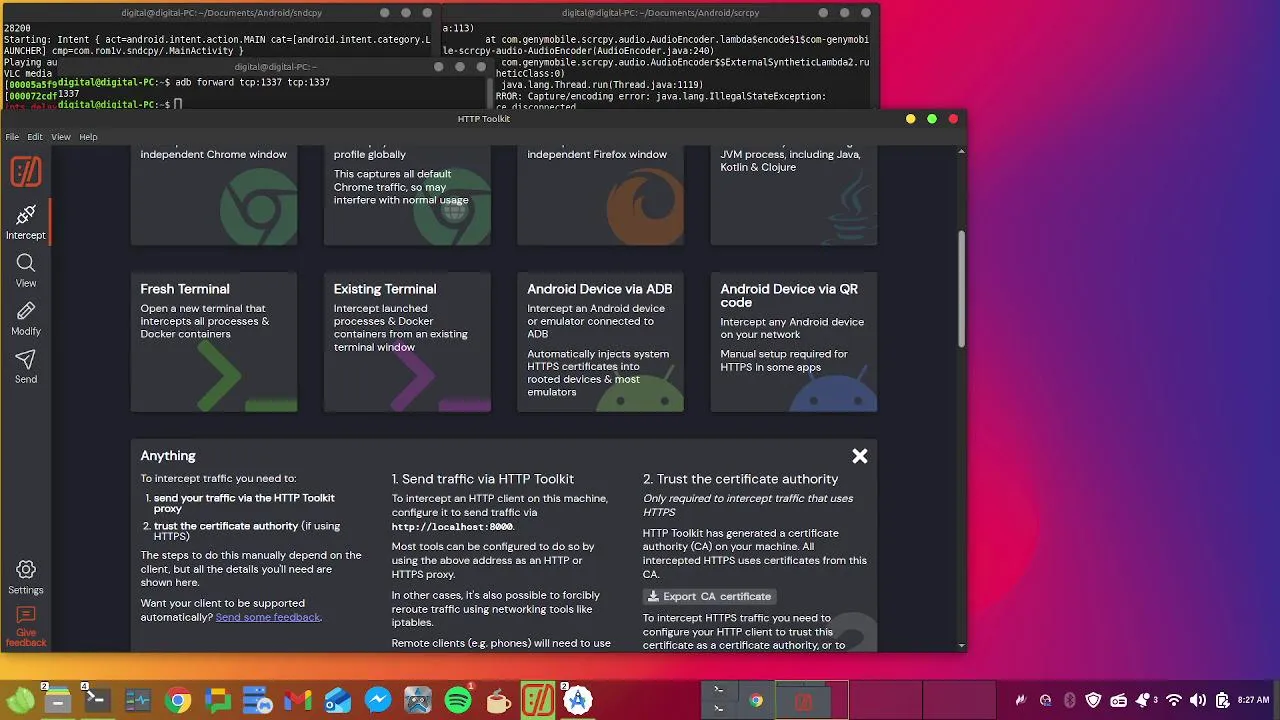1280x720 pixels.
Task: Open the File menu in HTTP Toolkit
Action: pyautogui.click(x=12, y=137)
